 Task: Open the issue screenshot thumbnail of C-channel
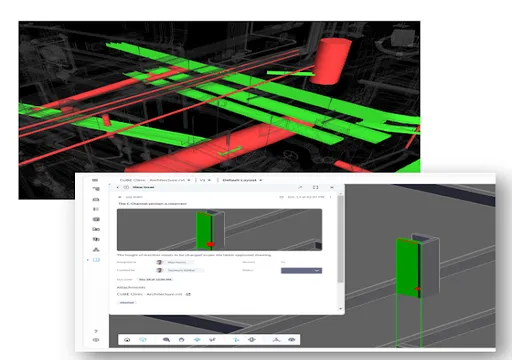(x=219, y=230)
